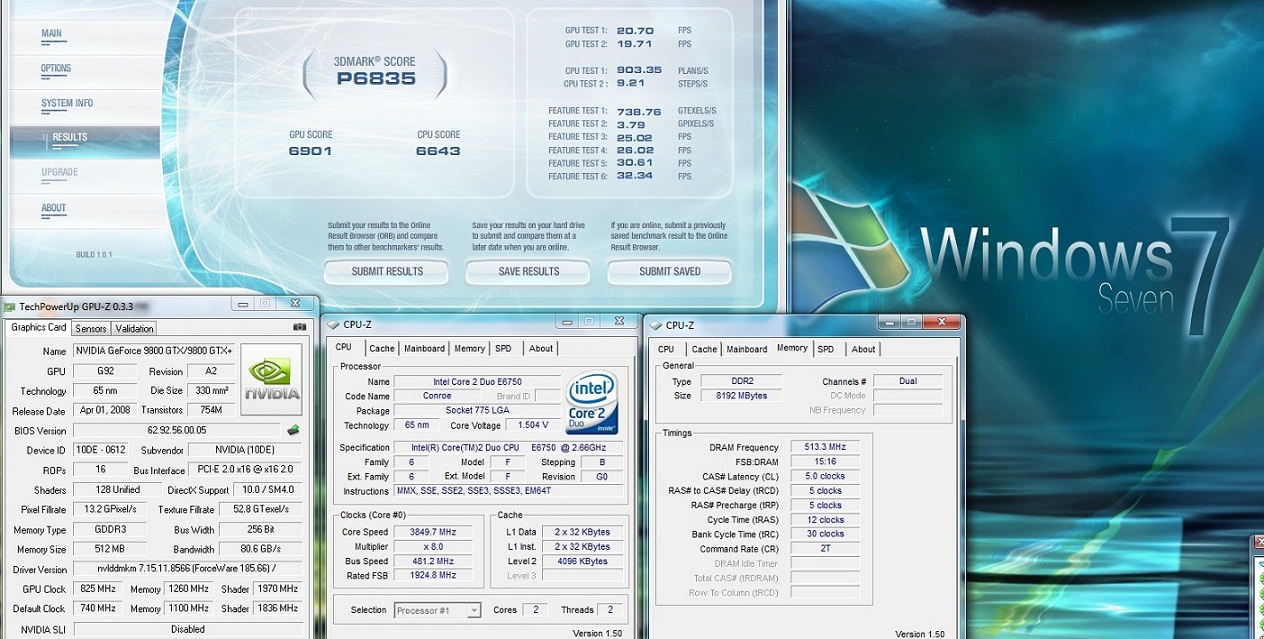Open the About section in 3DMark

coord(54,208)
